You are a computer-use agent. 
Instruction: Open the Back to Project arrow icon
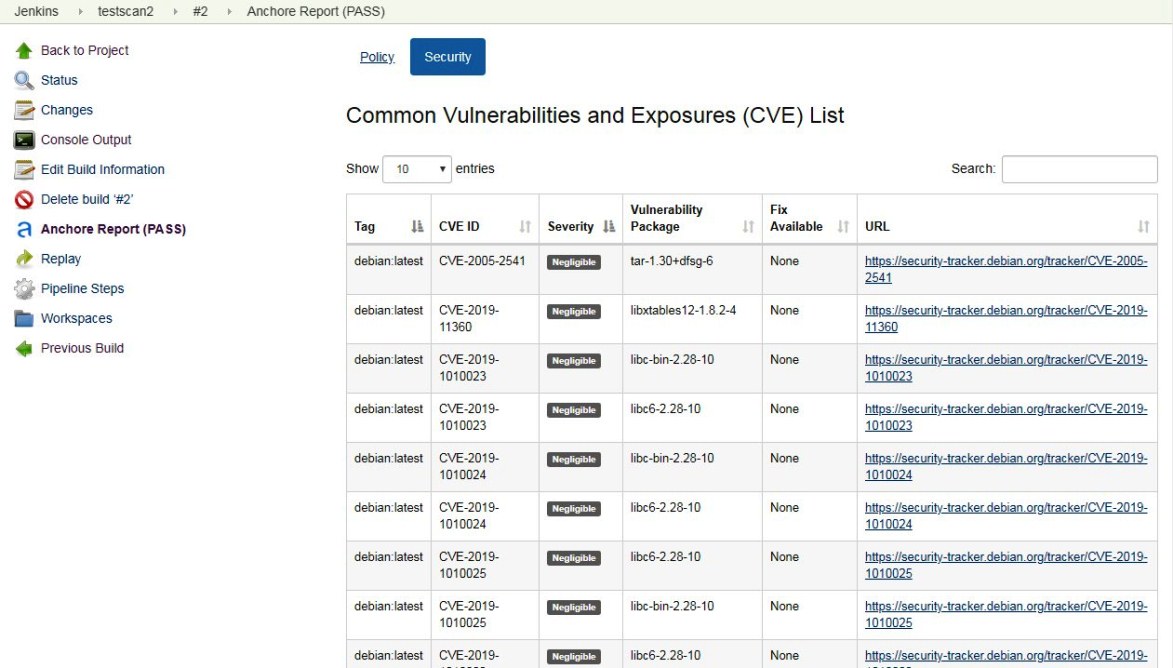24,50
